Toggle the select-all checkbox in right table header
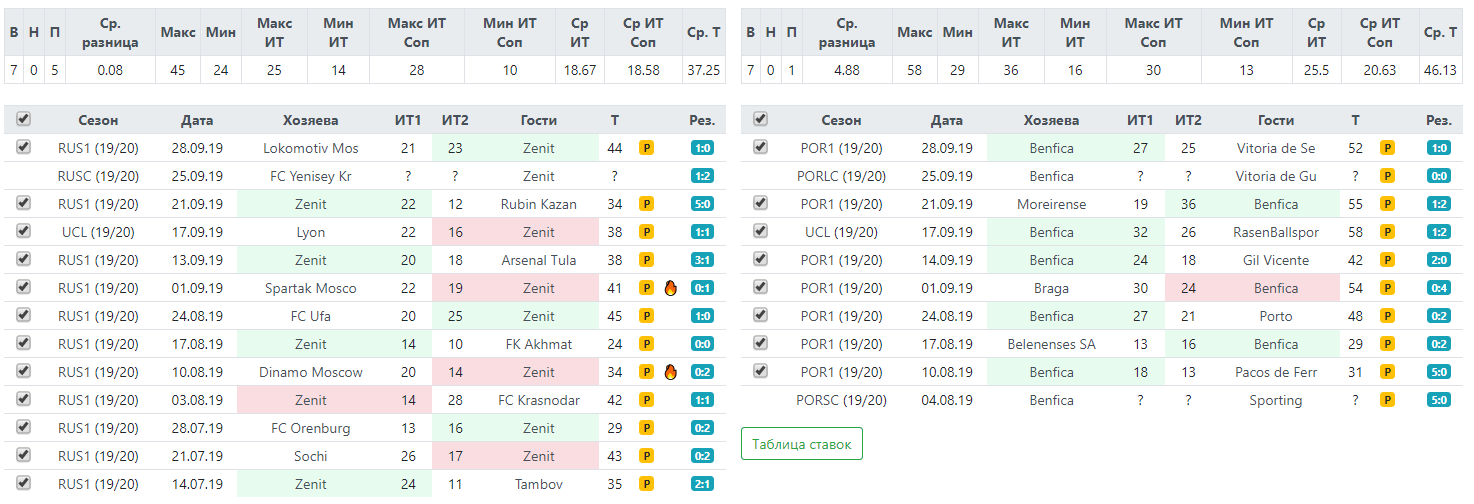Viewport: 1474px width, 504px height. pyautogui.click(x=761, y=119)
